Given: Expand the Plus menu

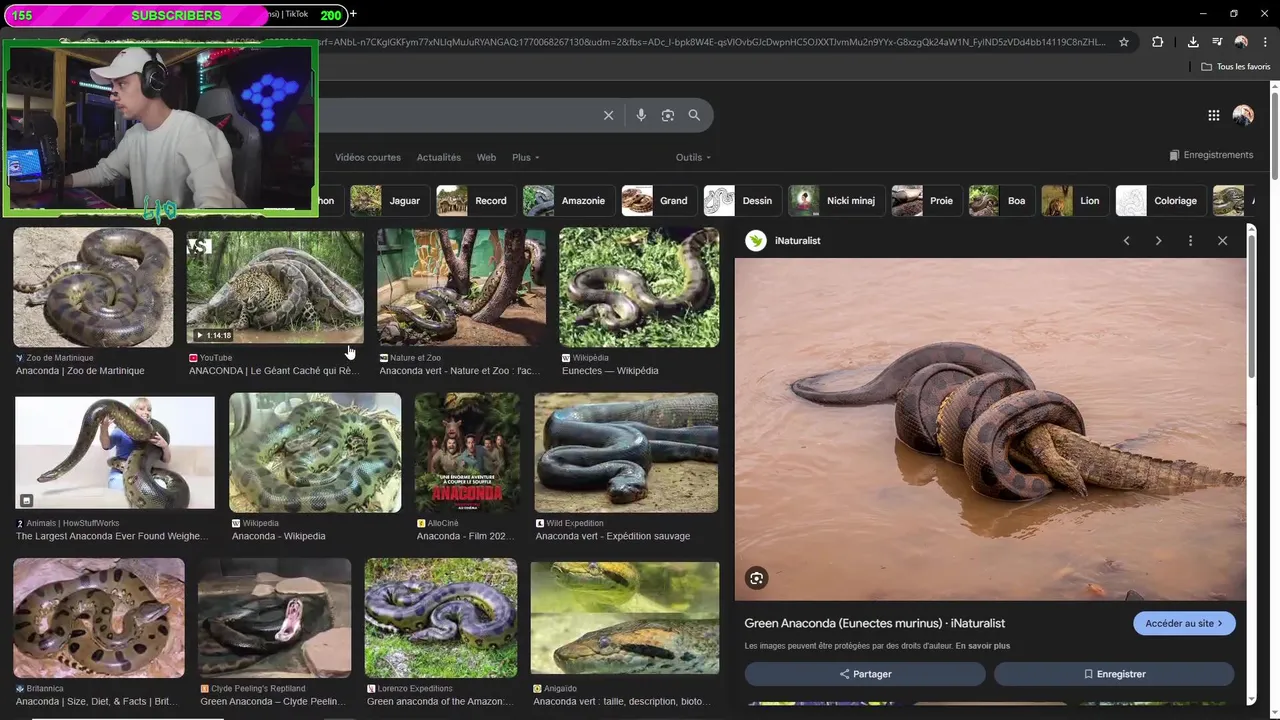Looking at the screenshot, I should point(526,157).
